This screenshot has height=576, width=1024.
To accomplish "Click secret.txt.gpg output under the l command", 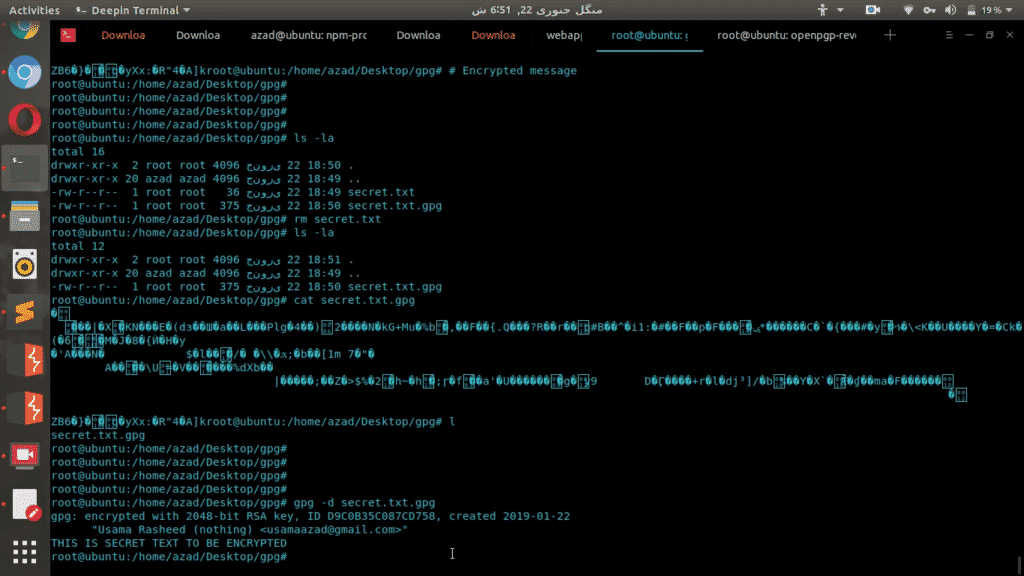I will click(x=98, y=436).
